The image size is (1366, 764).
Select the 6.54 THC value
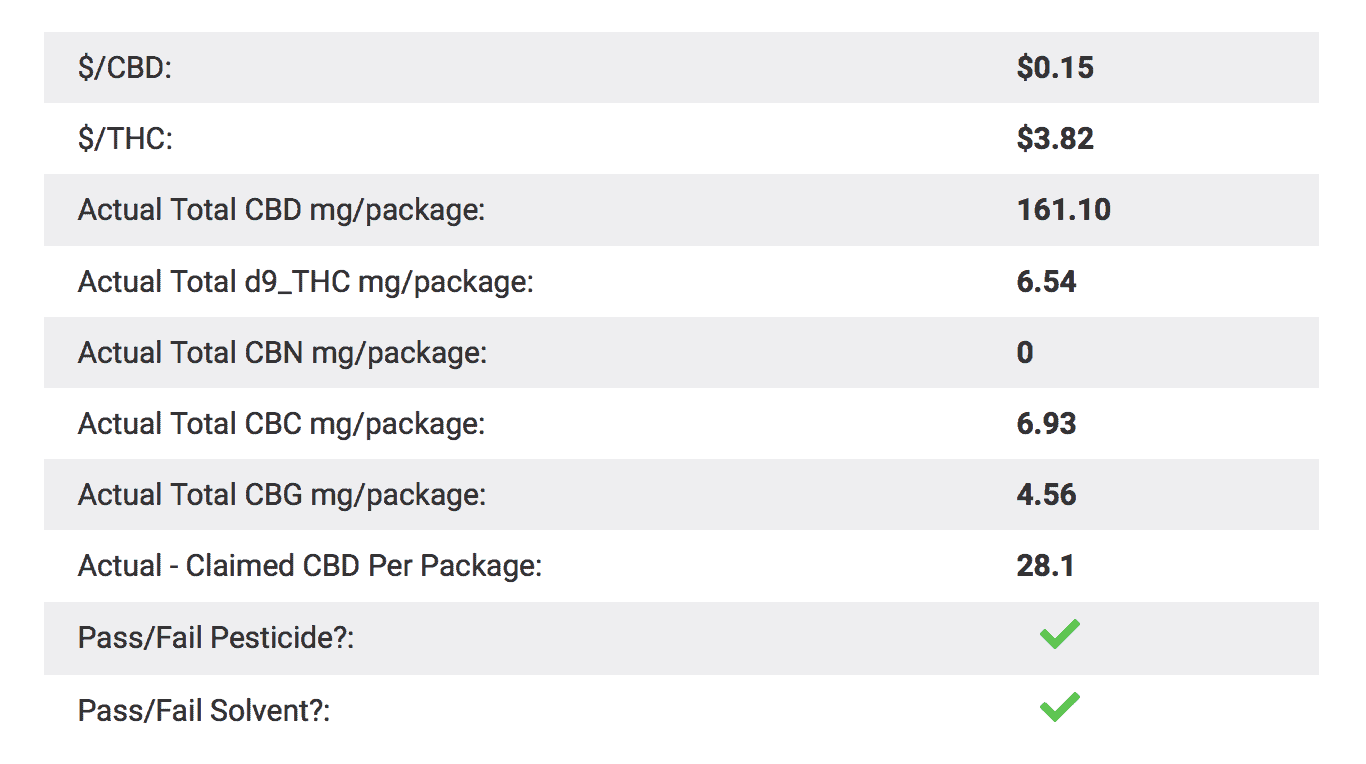1047,281
